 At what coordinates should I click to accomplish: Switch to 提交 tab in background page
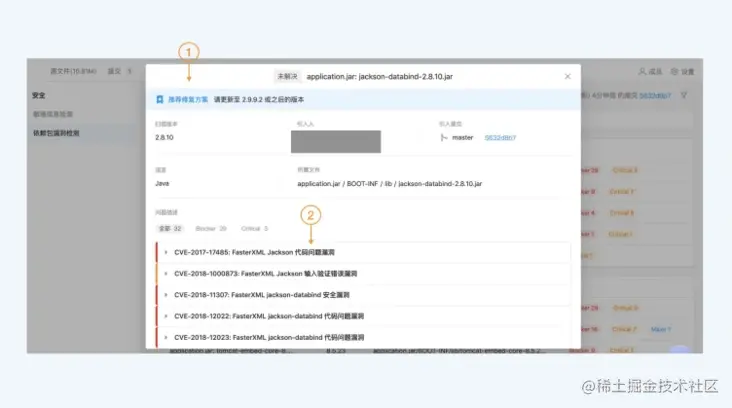point(120,71)
